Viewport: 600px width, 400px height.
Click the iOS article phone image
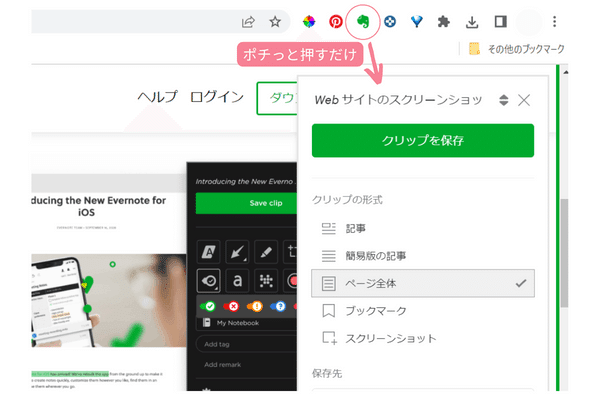coord(109,300)
